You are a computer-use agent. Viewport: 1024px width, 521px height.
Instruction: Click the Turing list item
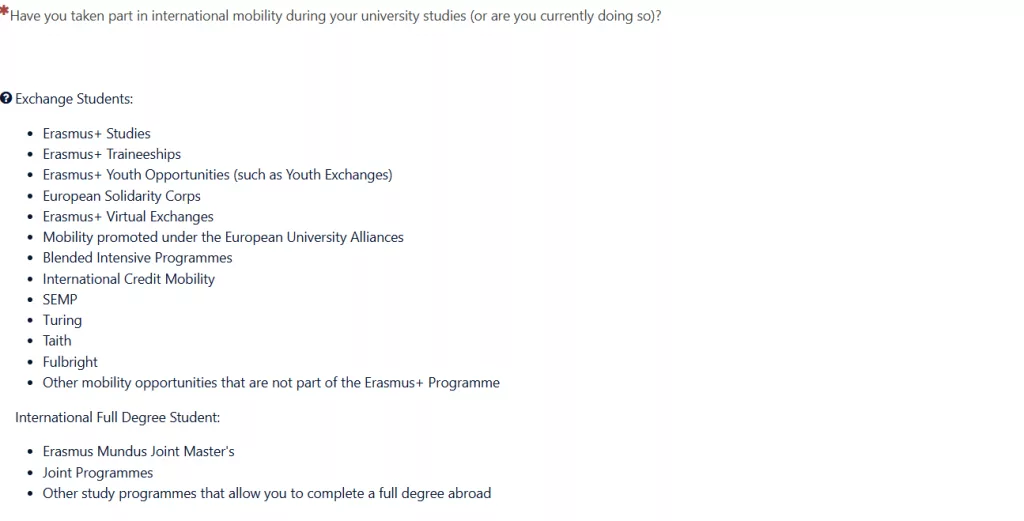click(x=62, y=321)
